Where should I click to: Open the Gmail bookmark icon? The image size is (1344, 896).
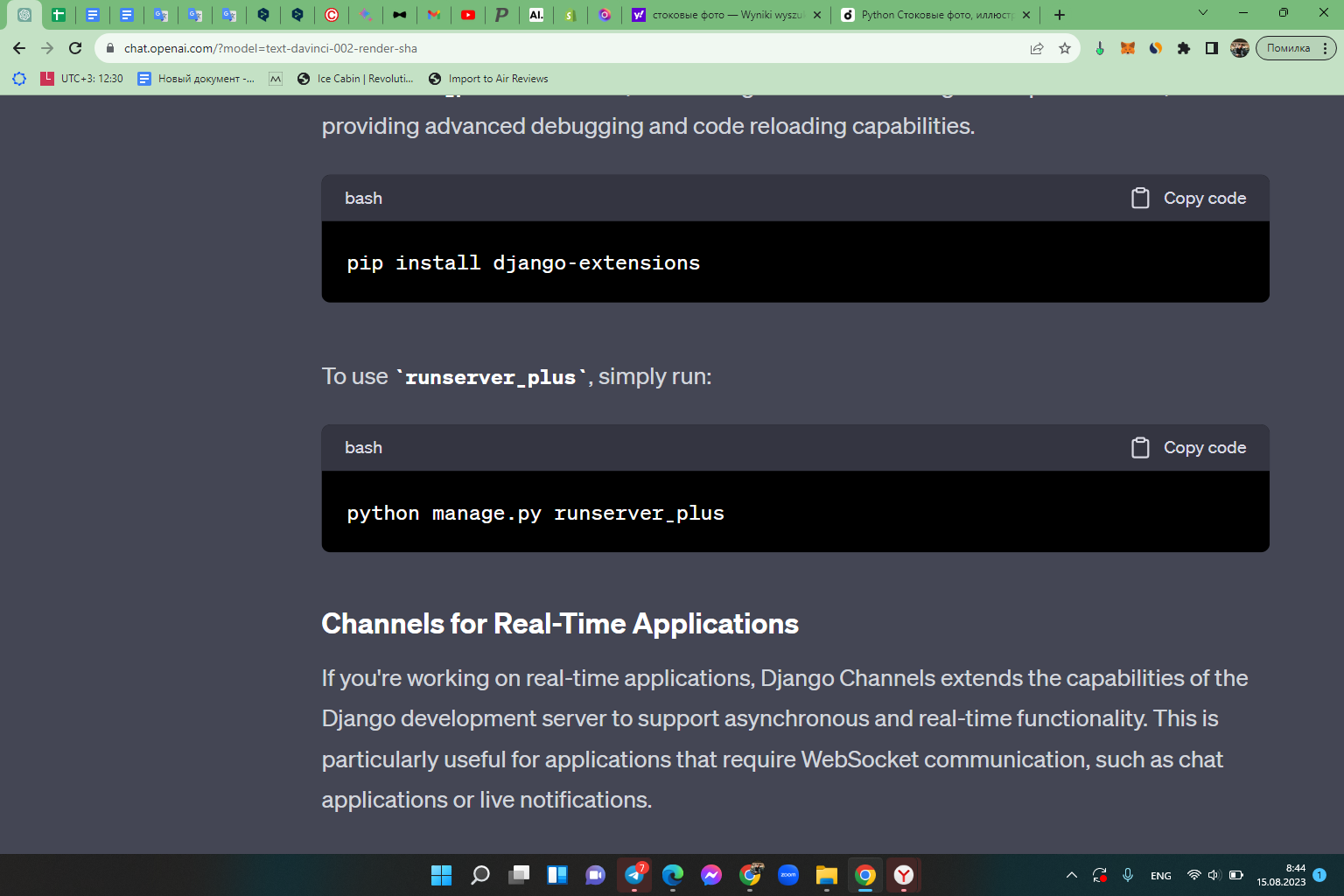[434, 15]
